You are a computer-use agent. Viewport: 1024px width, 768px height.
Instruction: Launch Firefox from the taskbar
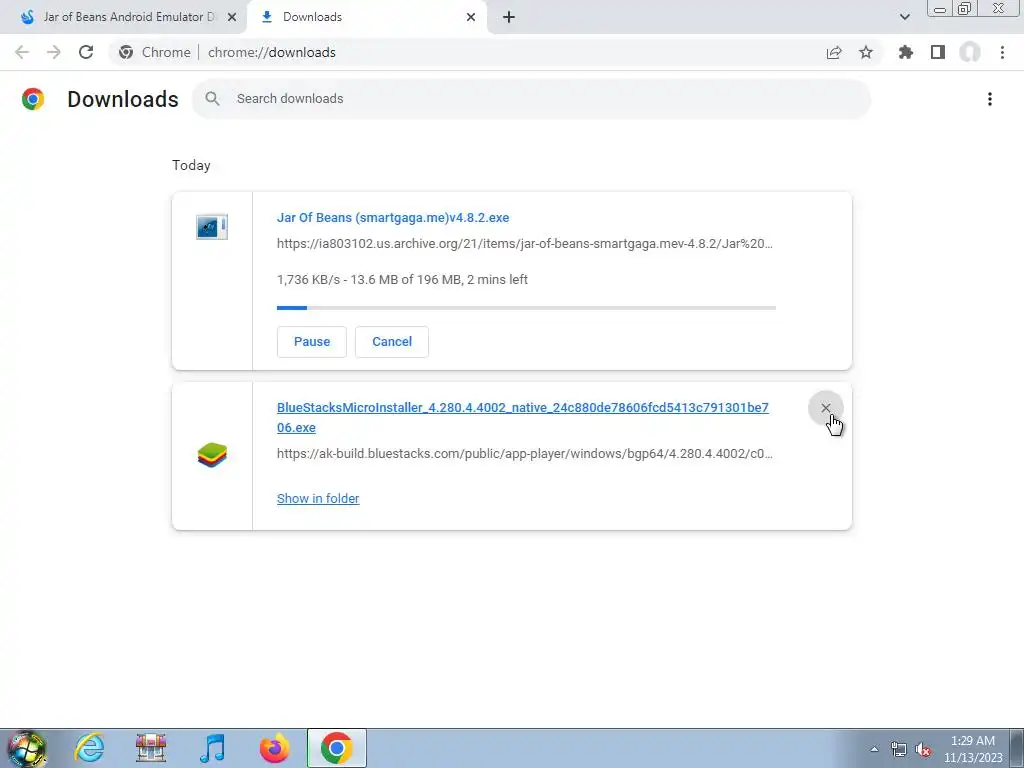click(x=274, y=748)
